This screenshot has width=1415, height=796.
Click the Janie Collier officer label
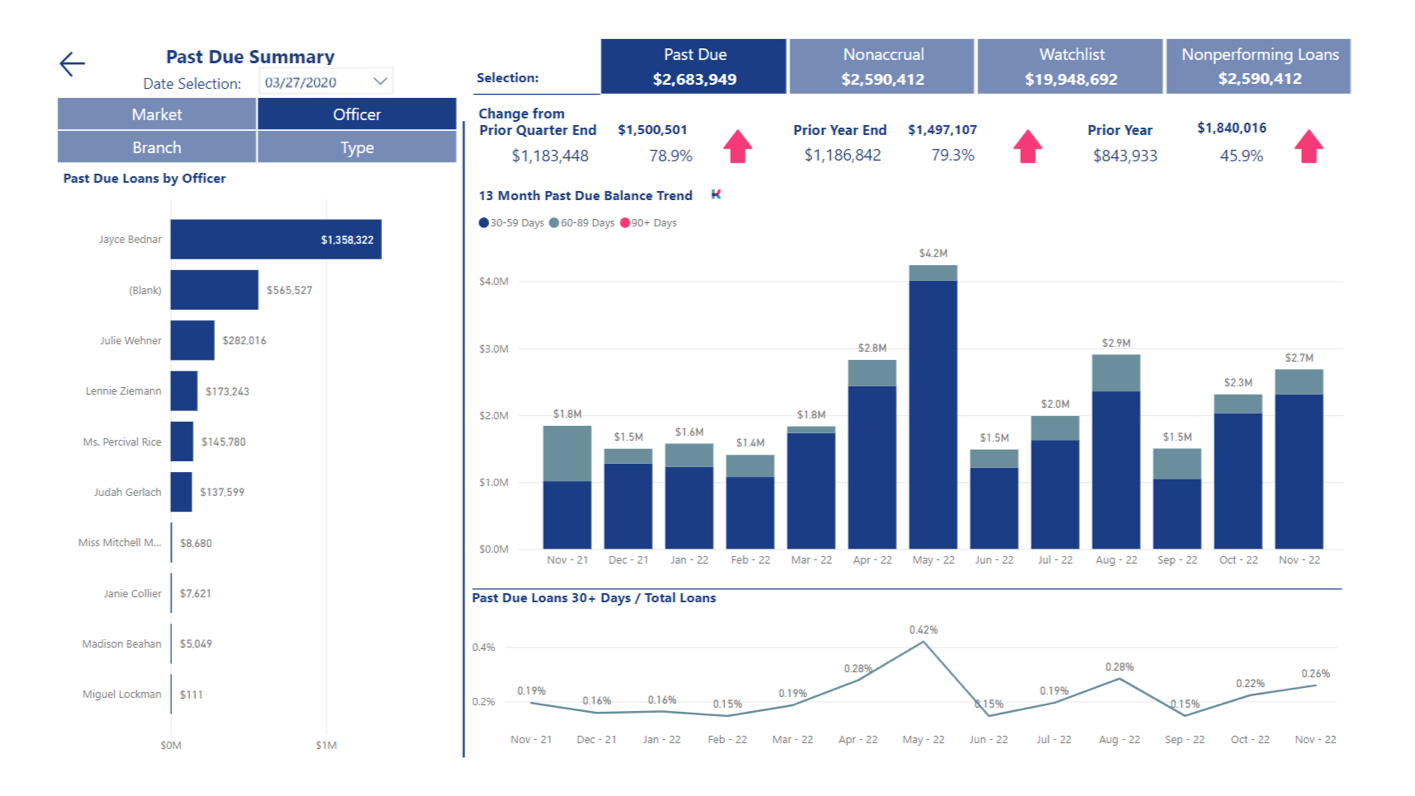[133, 593]
